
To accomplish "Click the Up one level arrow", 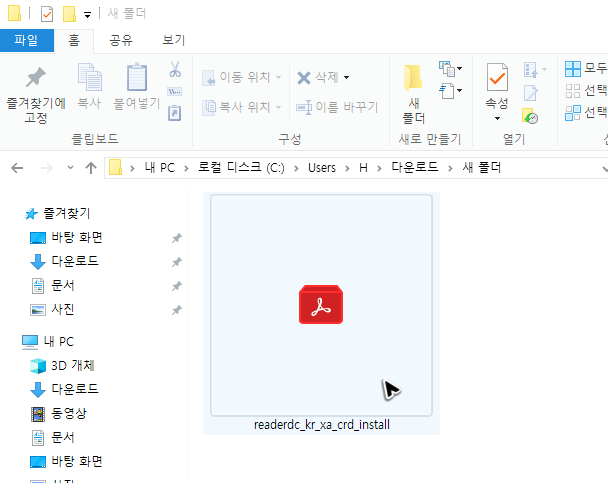I will (x=91, y=168).
